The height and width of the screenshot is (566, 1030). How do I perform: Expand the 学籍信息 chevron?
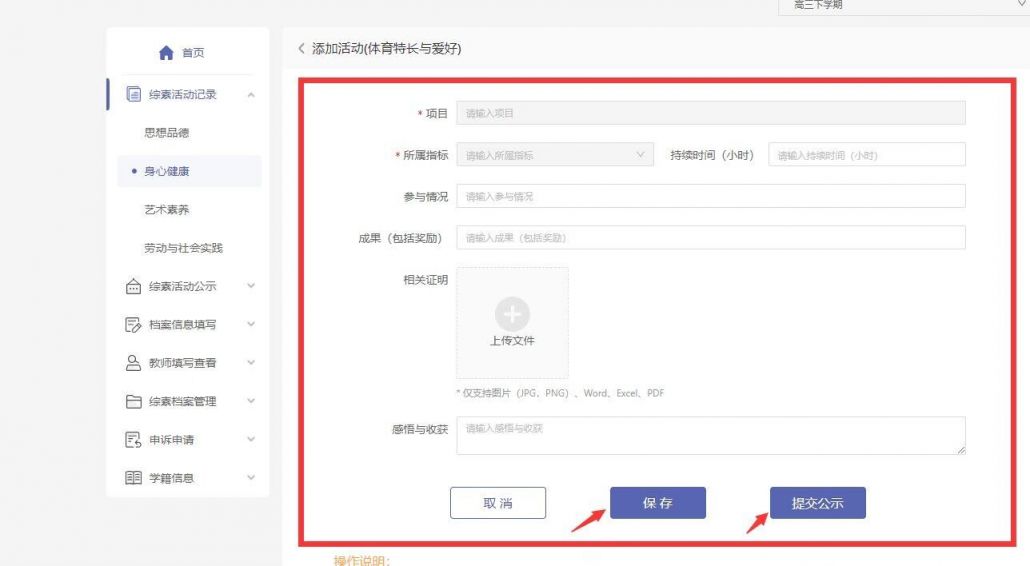[x=251, y=477]
